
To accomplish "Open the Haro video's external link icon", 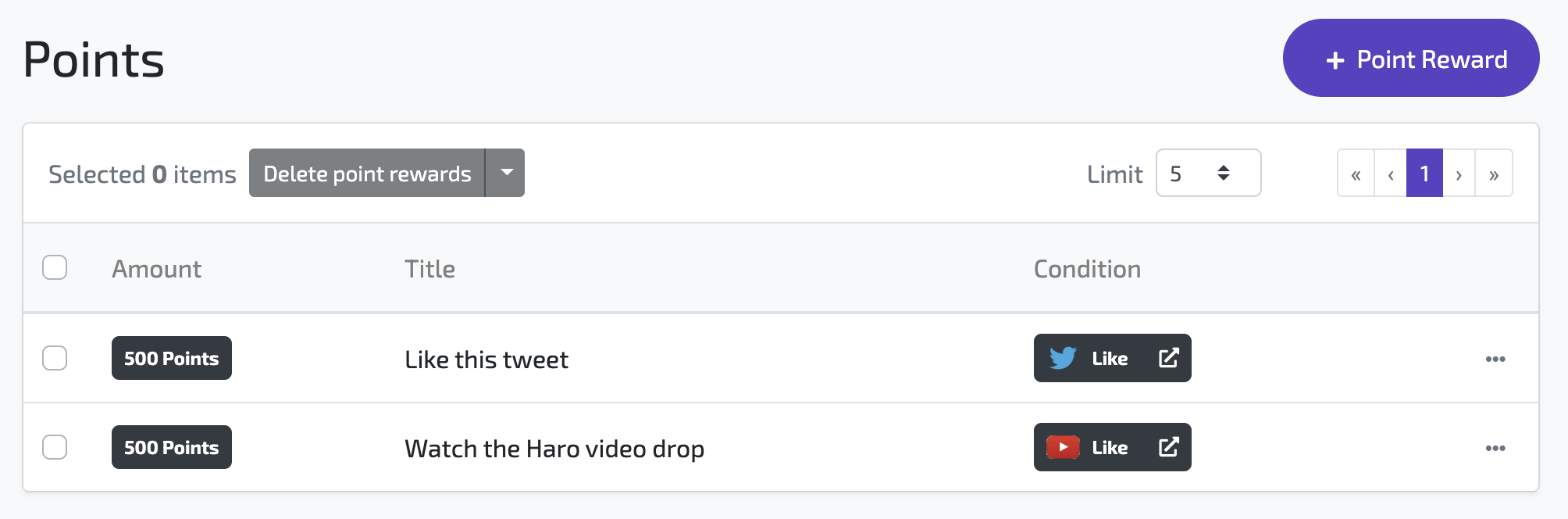I will coord(1168,447).
